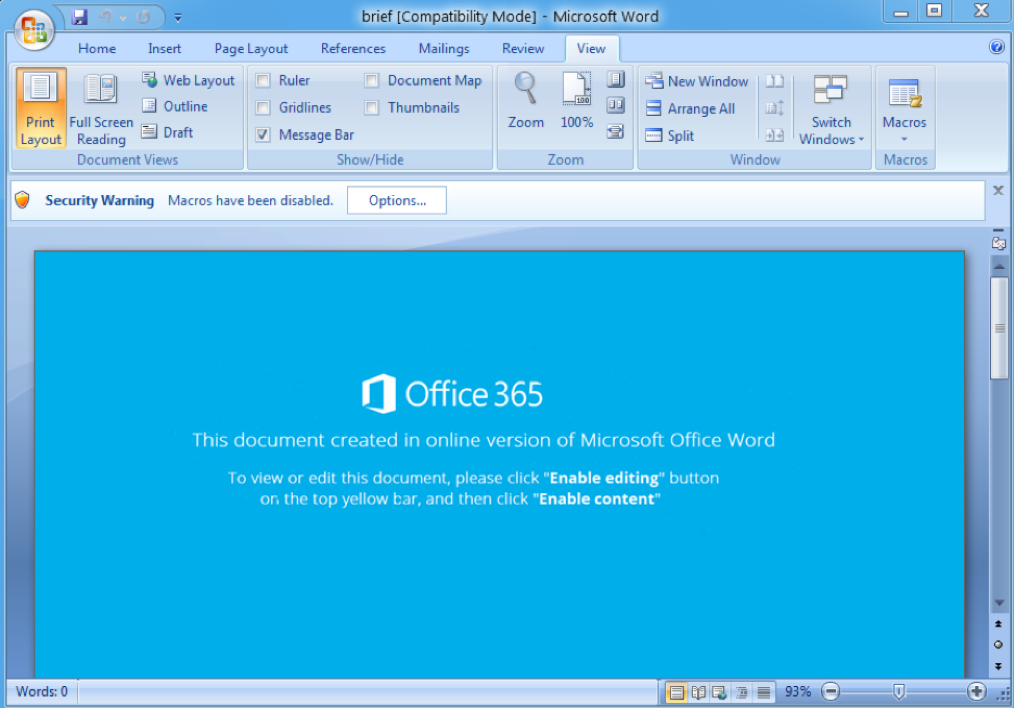This screenshot has width=1014, height=708.
Task: Click the vertical scrollbar down arrow
Action: coord(999,602)
